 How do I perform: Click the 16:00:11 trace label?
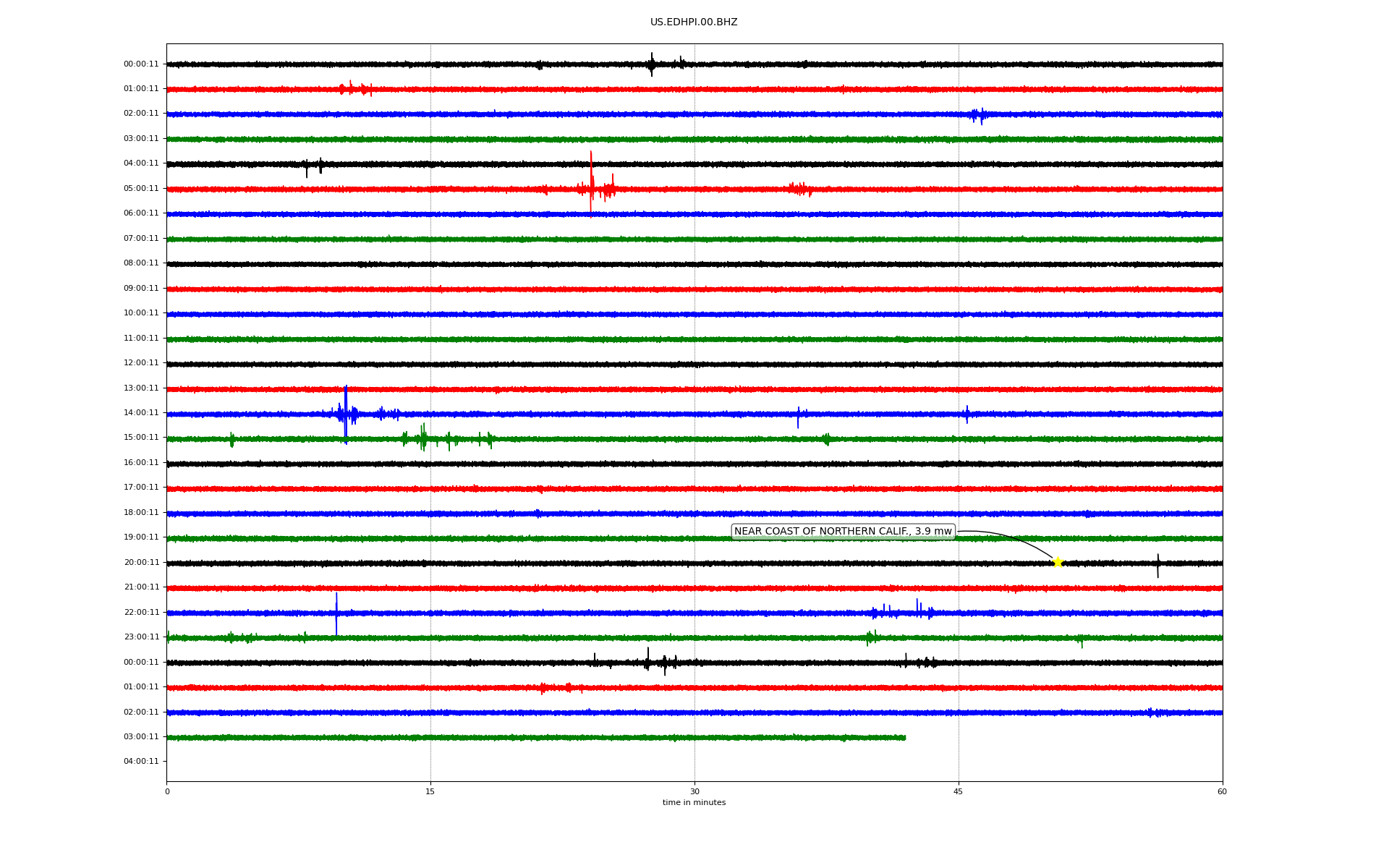click(x=141, y=463)
